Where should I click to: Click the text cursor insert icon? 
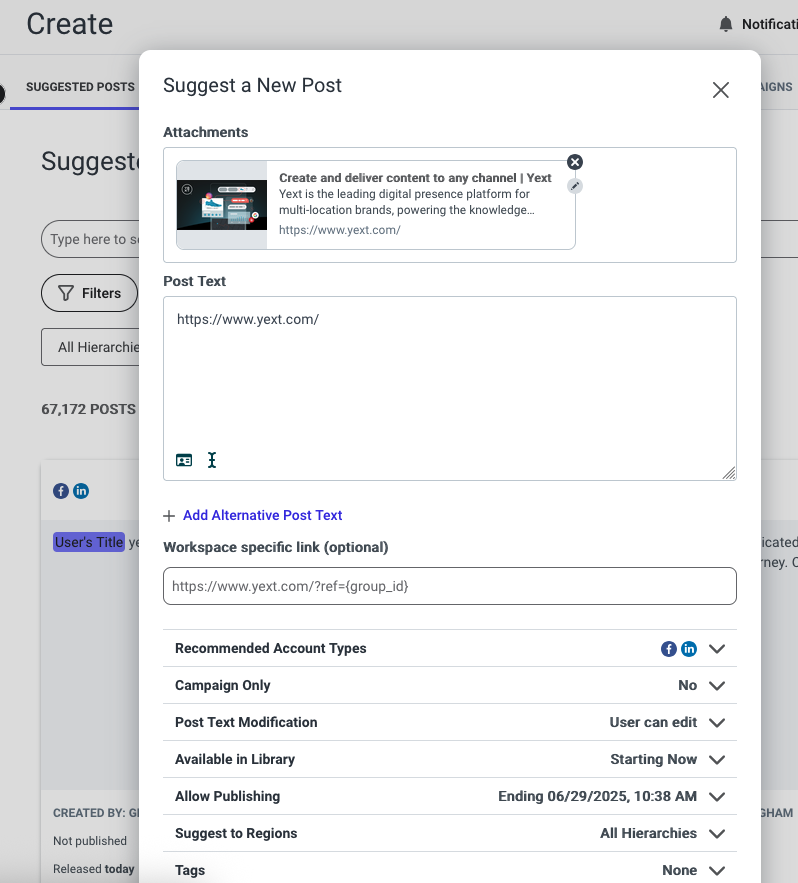tap(212, 460)
